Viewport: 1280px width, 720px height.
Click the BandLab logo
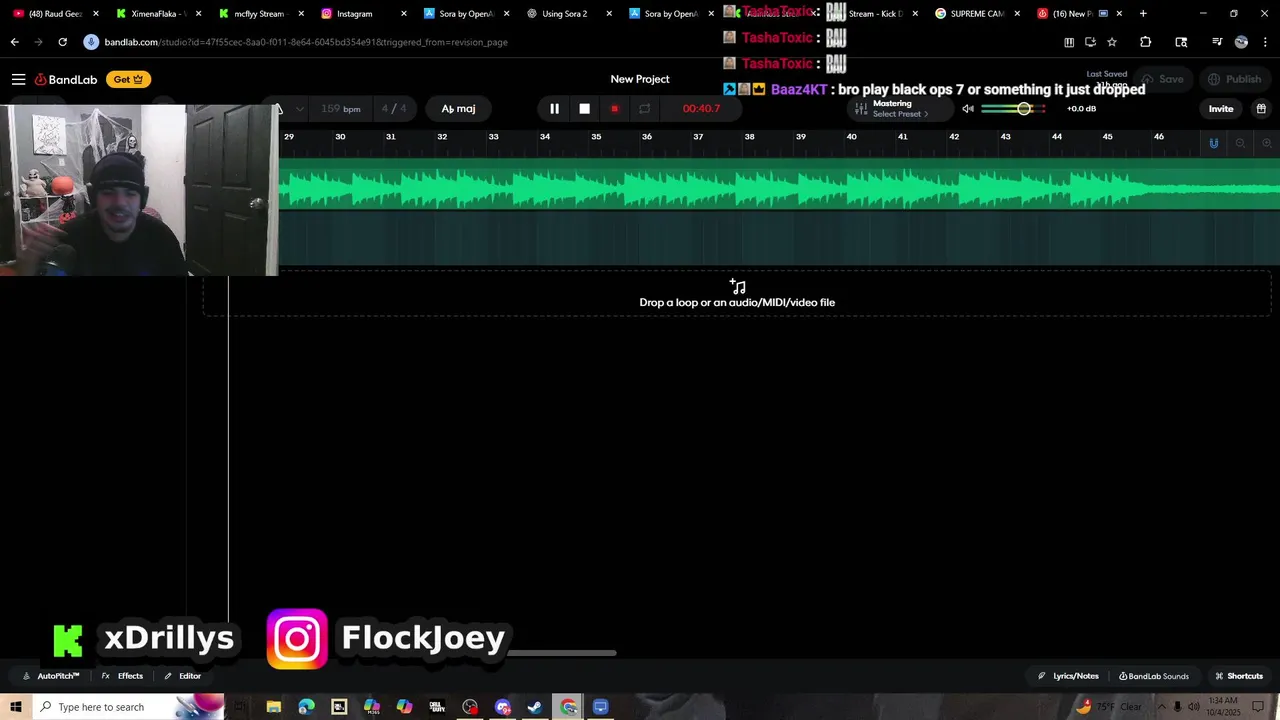click(x=66, y=79)
